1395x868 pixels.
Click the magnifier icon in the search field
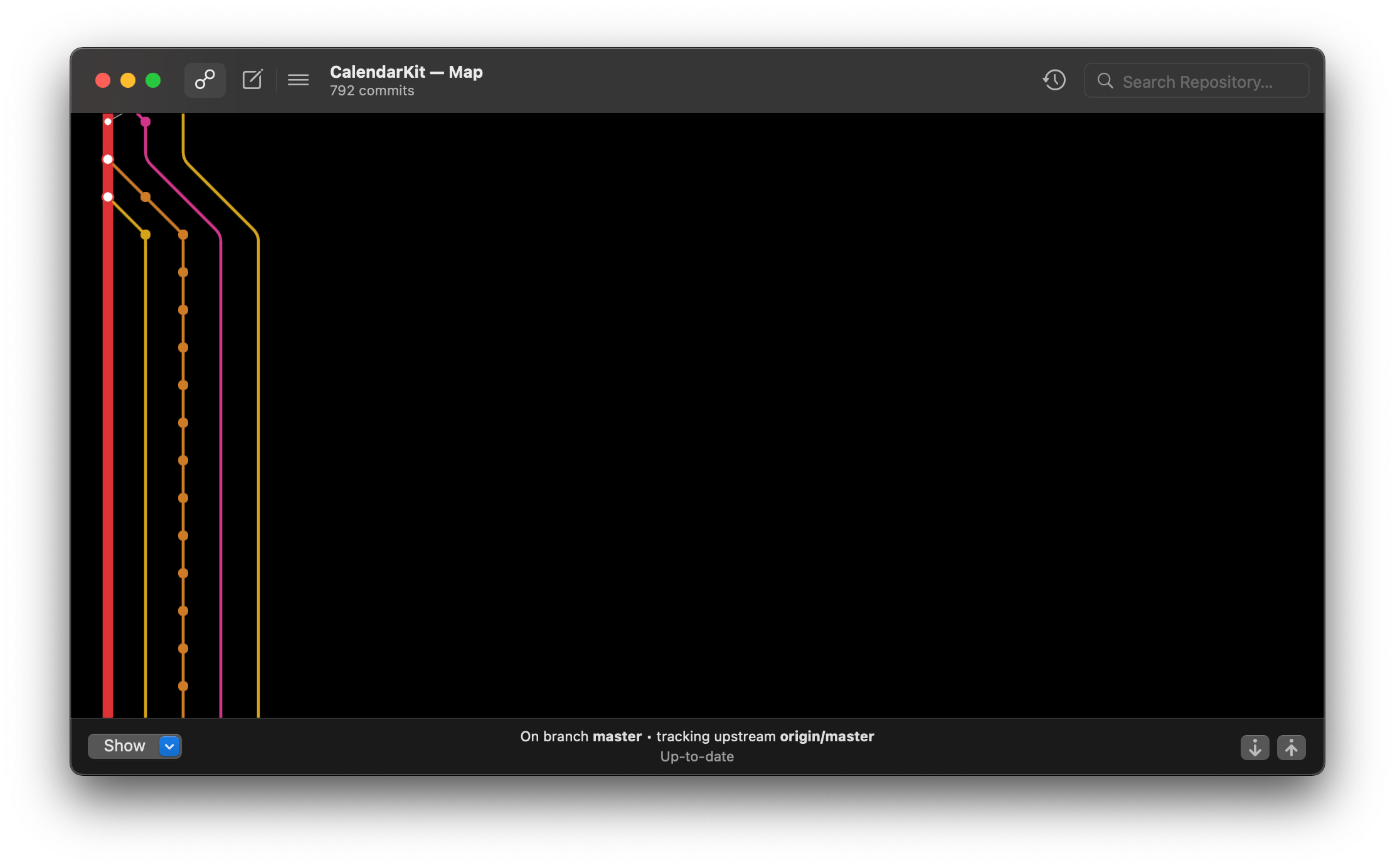click(x=1105, y=81)
